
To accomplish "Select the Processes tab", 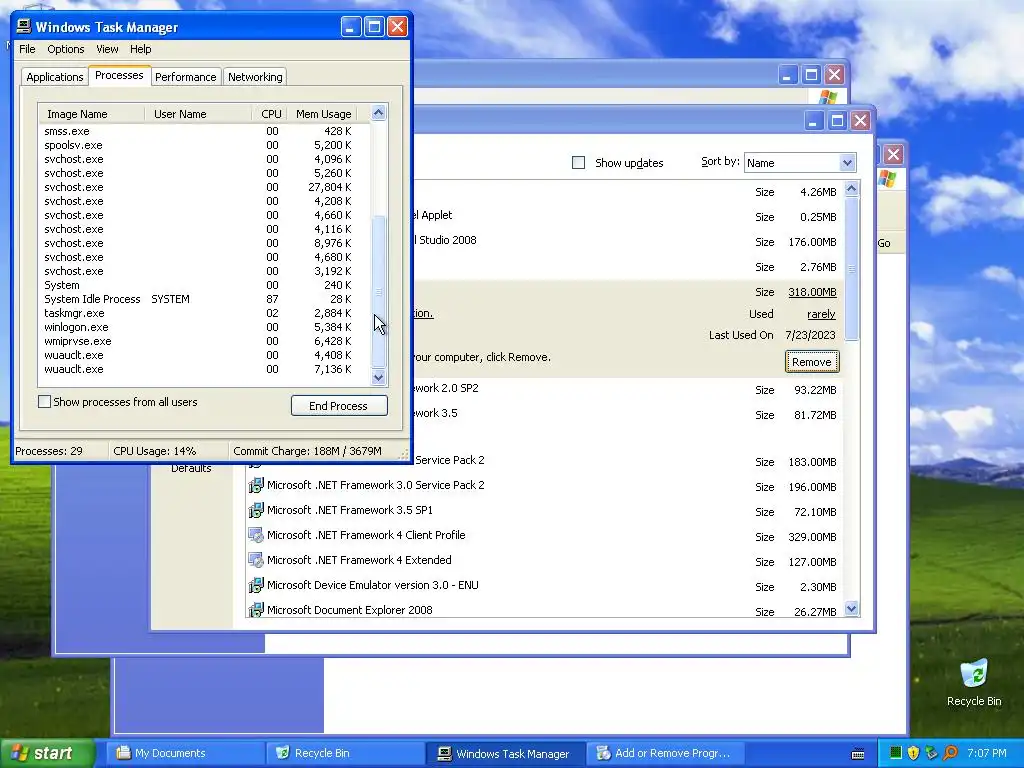I will 119,75.
